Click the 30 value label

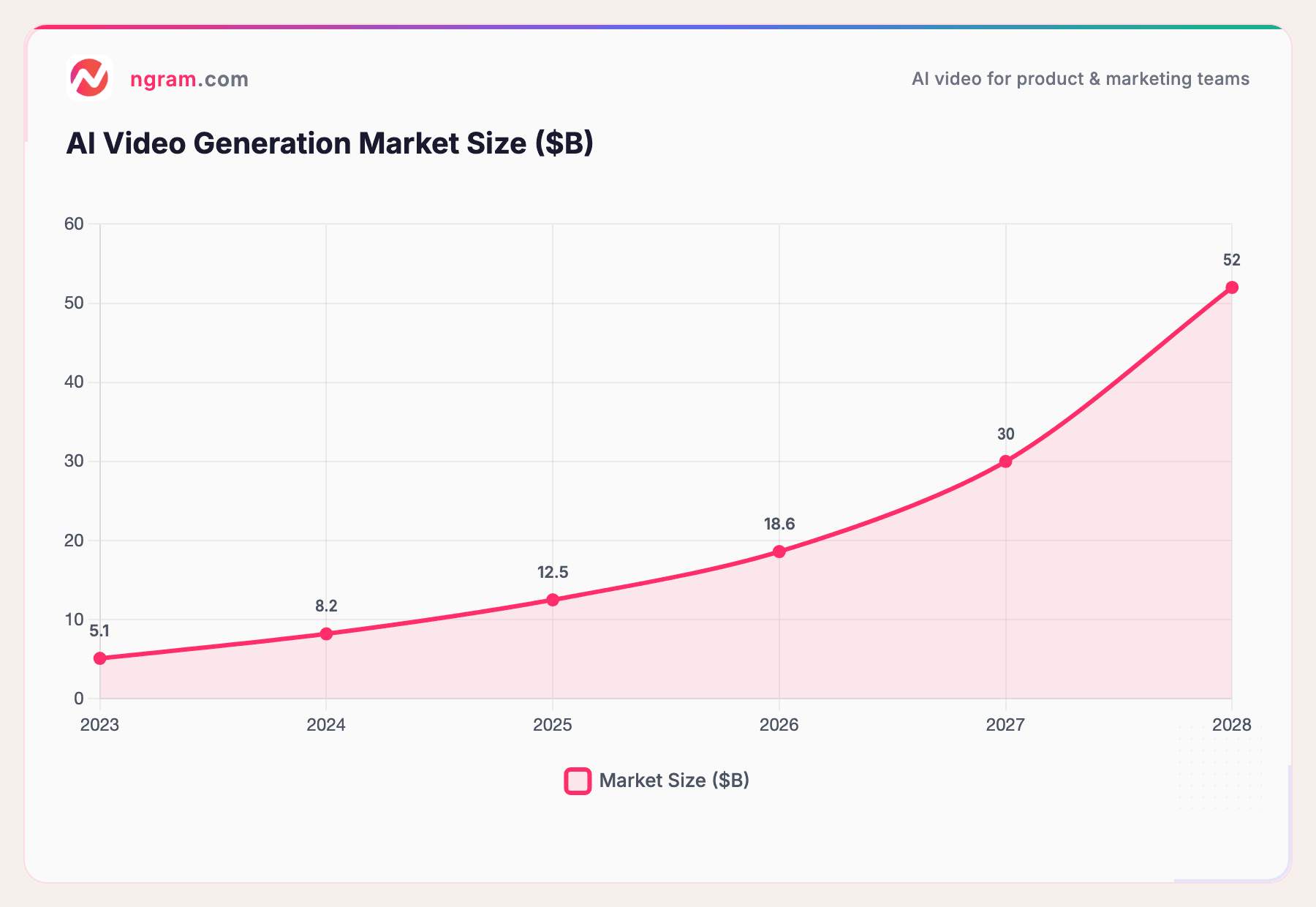click(1006, 434)
